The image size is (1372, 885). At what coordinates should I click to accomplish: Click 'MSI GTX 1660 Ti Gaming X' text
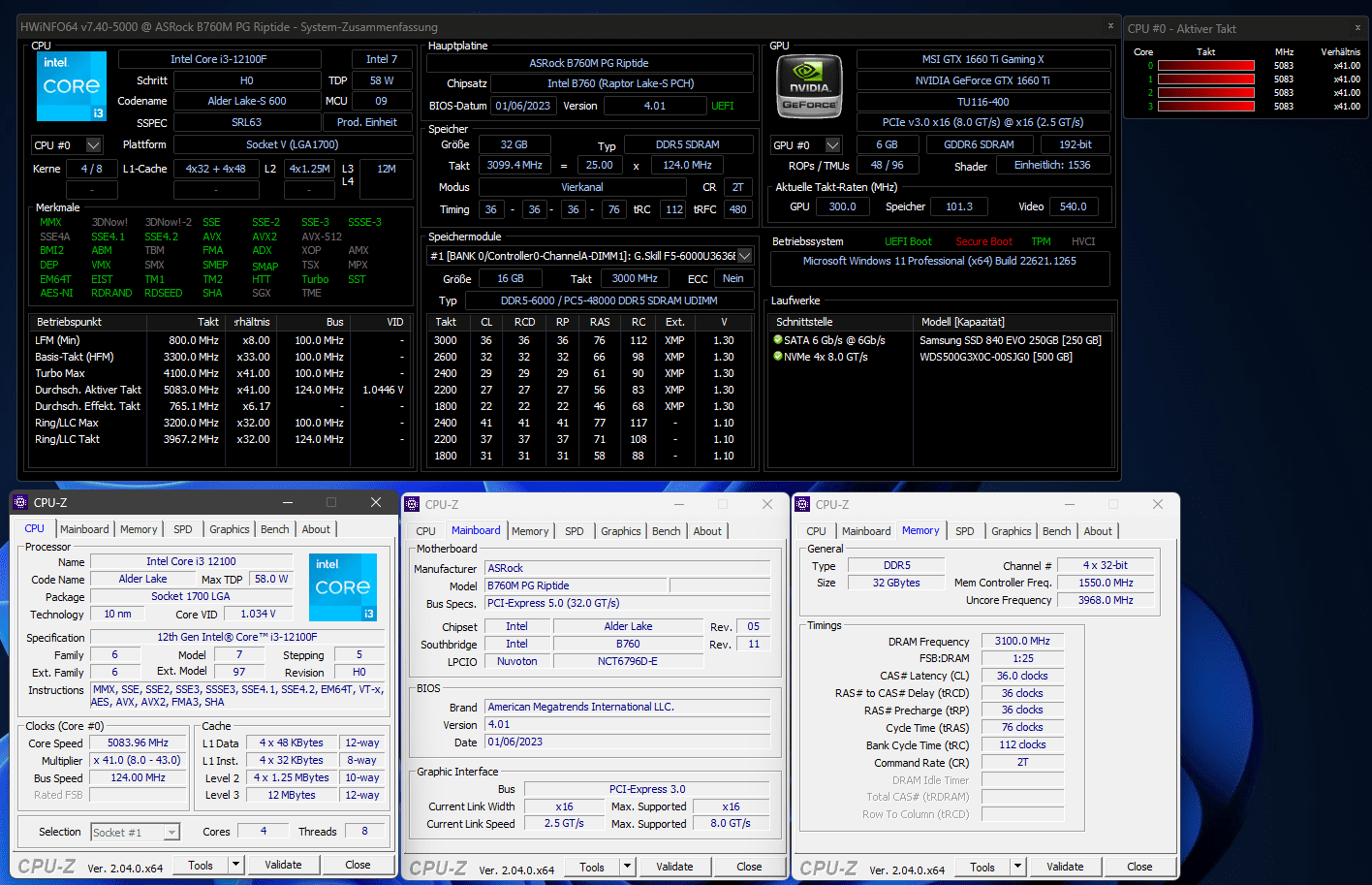click(982, 59)
